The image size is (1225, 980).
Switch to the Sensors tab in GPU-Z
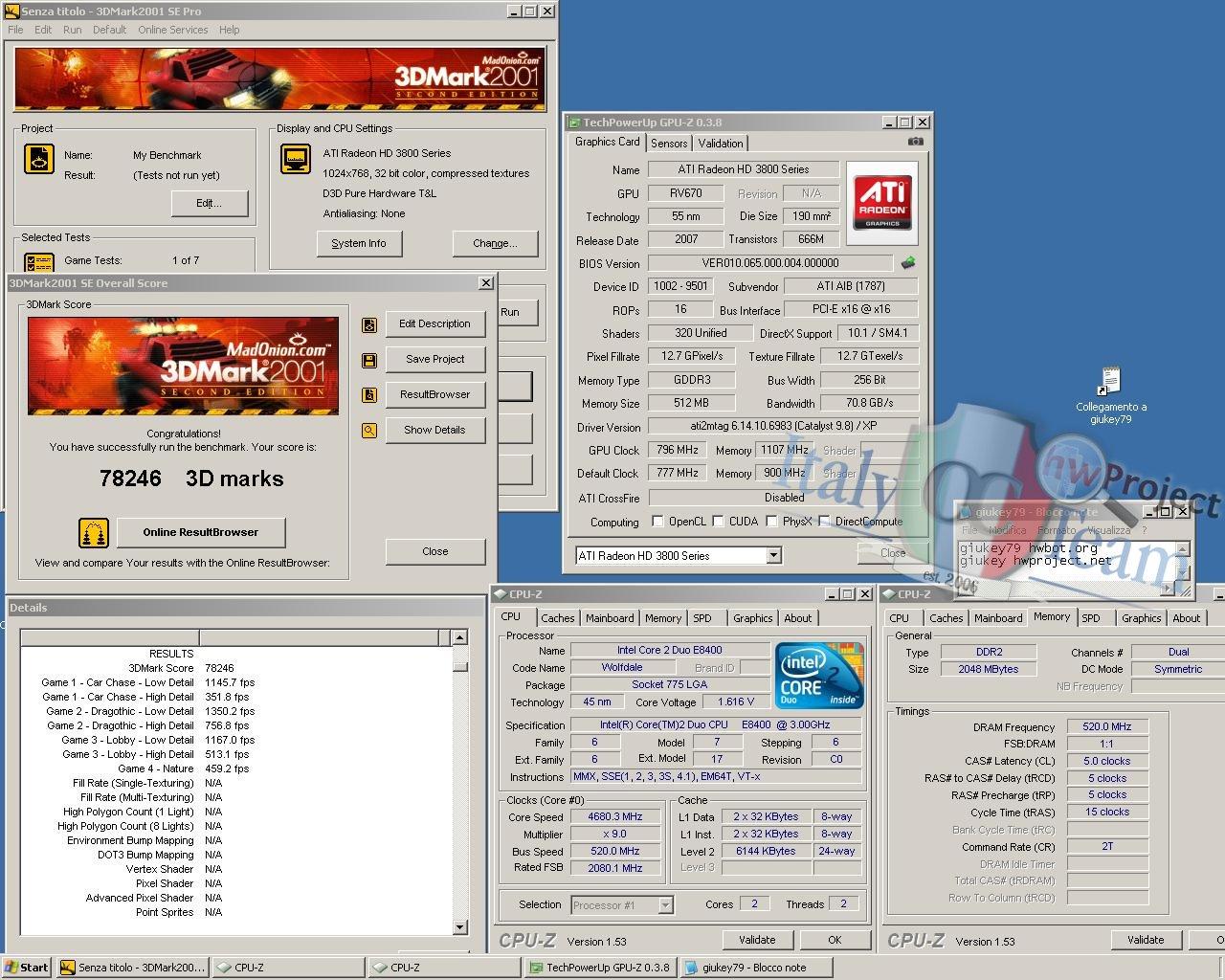point(669,144)
